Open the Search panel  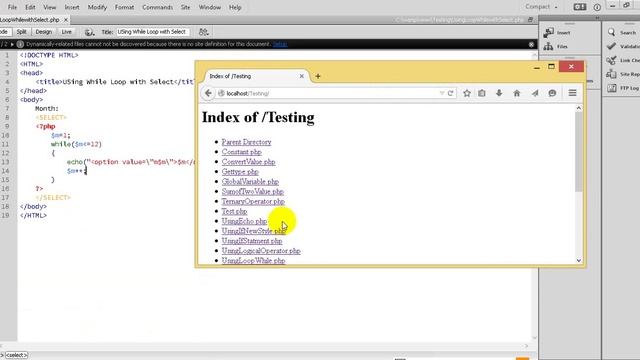(x=621, y=33)
